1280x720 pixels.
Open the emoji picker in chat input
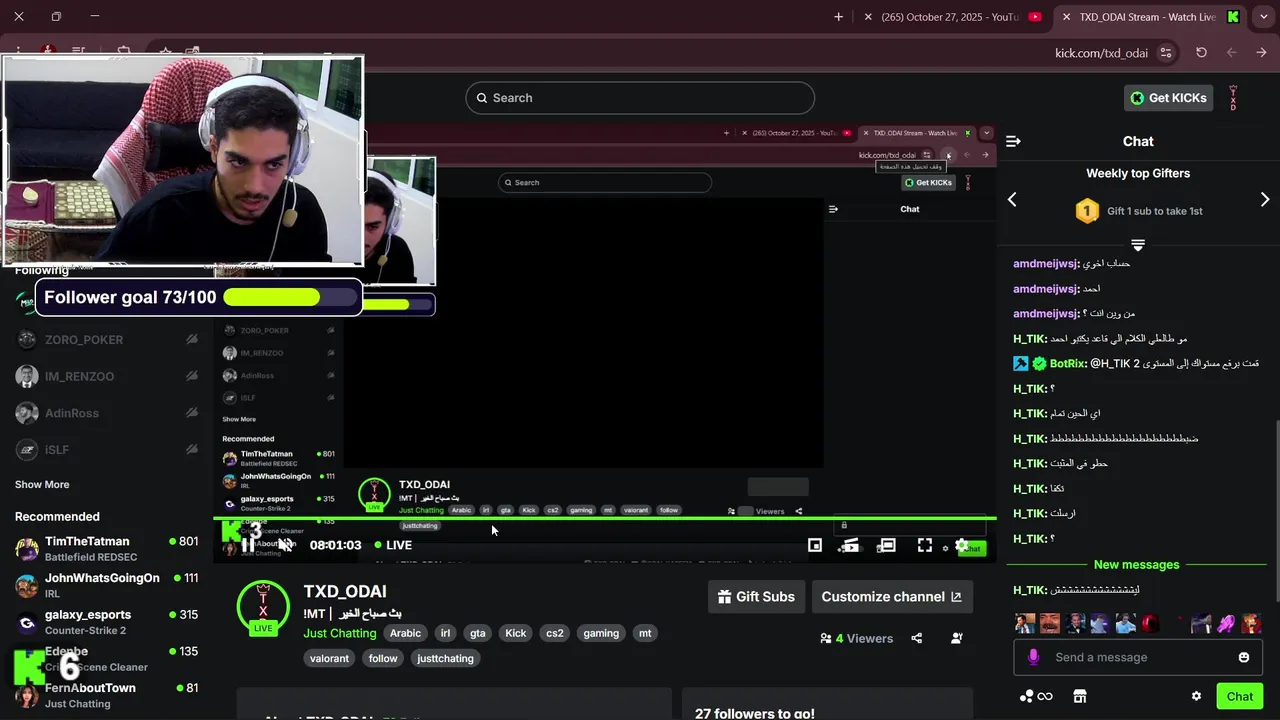point(1244,657)
